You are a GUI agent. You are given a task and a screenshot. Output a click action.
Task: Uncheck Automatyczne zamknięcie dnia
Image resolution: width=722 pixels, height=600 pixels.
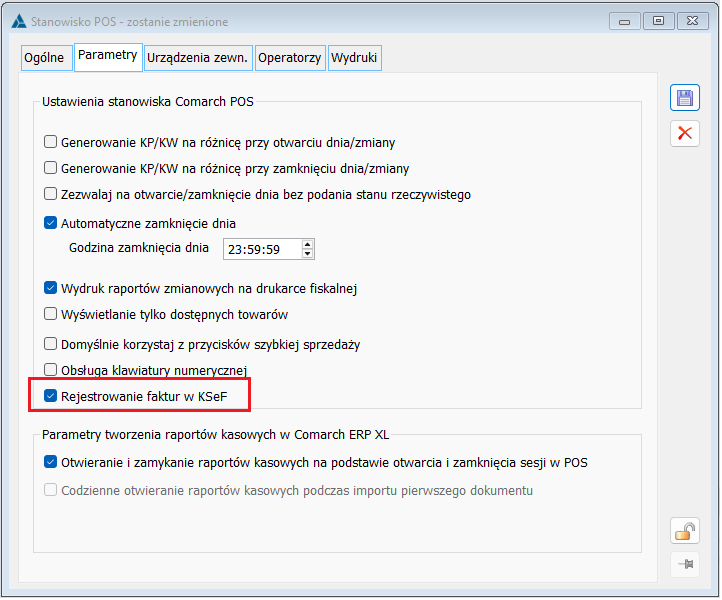(x=50, y=223)
